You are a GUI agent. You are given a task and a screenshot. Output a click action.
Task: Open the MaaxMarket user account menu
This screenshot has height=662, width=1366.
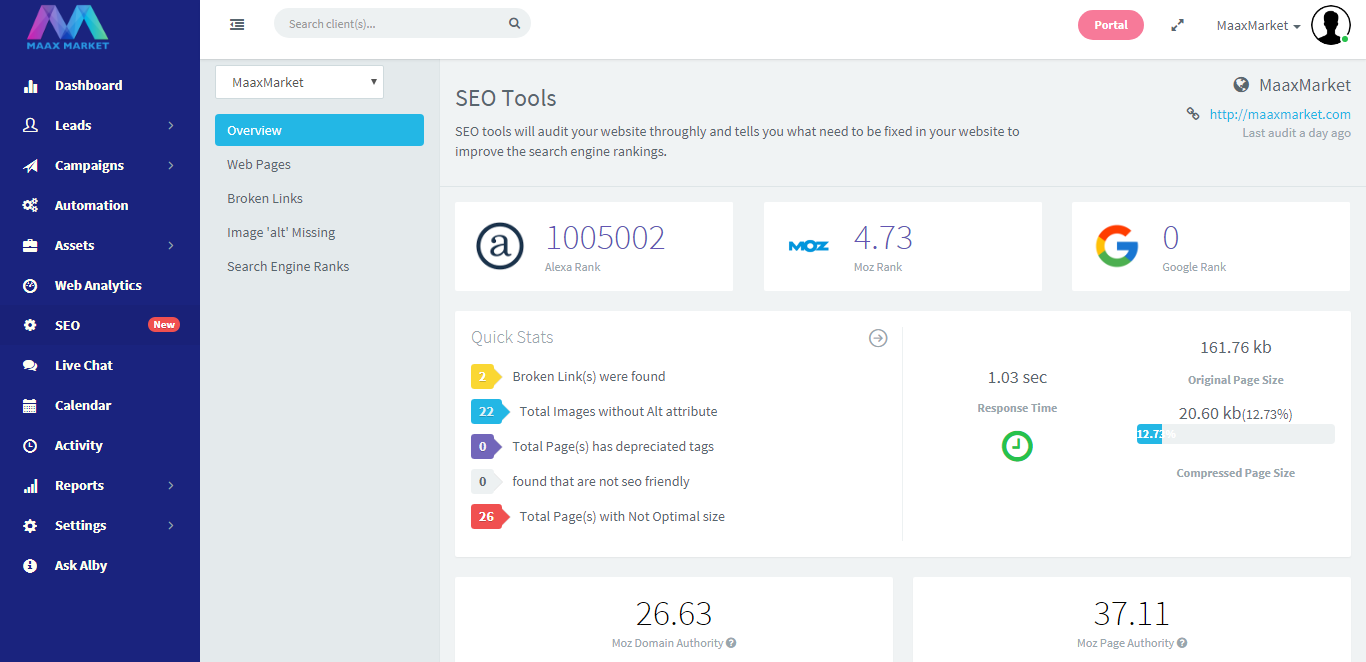pyautogui.click(x=1258, y=26)
